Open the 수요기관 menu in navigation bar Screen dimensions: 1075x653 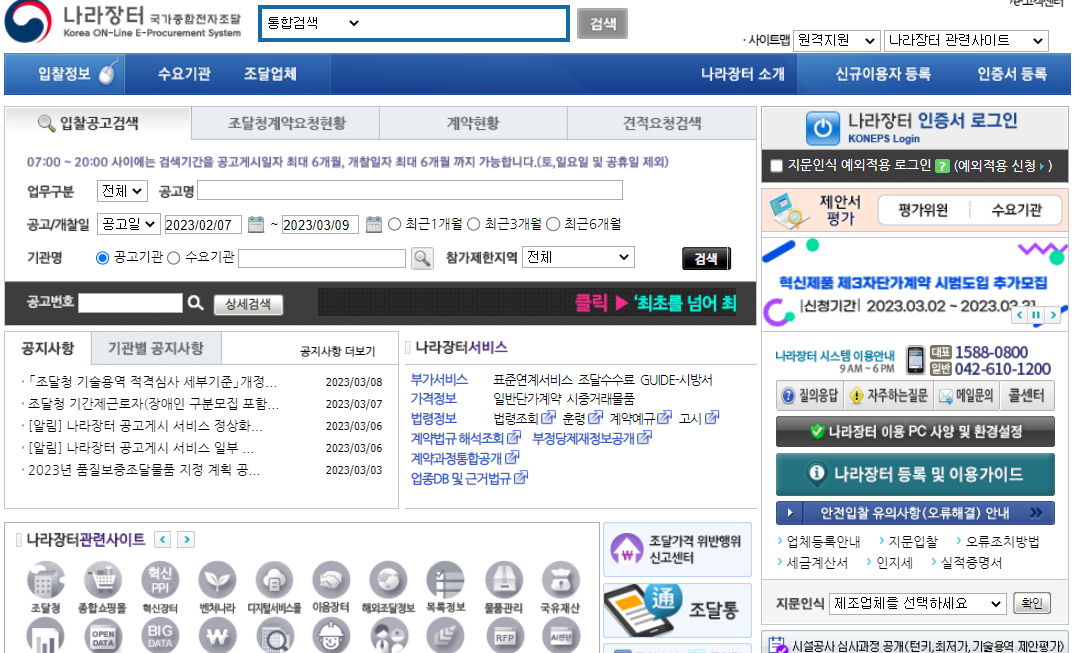184,74
